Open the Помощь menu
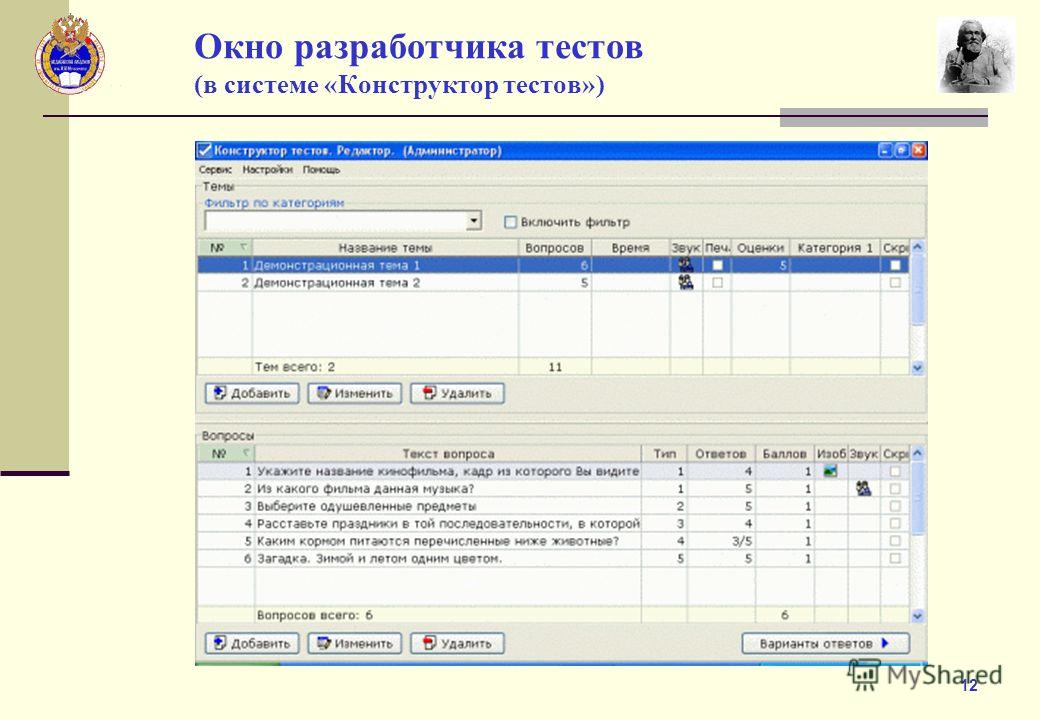Image resolution: width=1040 pixels, height=720 pixels. tap(321, 170)
